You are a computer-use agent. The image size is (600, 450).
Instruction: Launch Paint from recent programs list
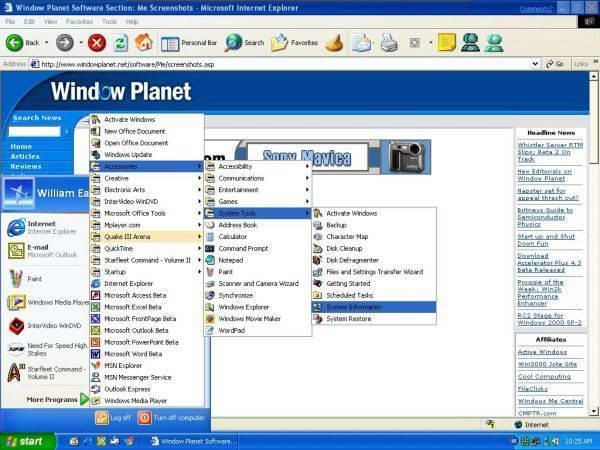25,279
